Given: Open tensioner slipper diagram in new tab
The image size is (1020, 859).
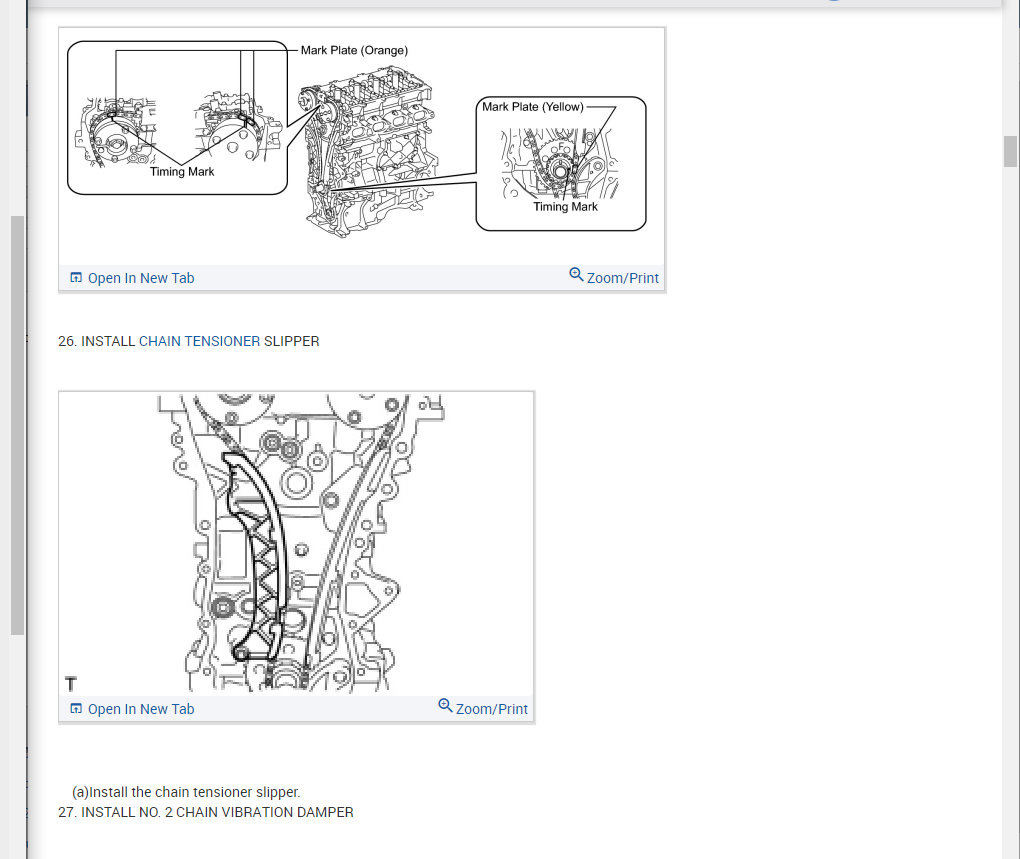Looking at the screenshot, I should (x=141, y=709).
